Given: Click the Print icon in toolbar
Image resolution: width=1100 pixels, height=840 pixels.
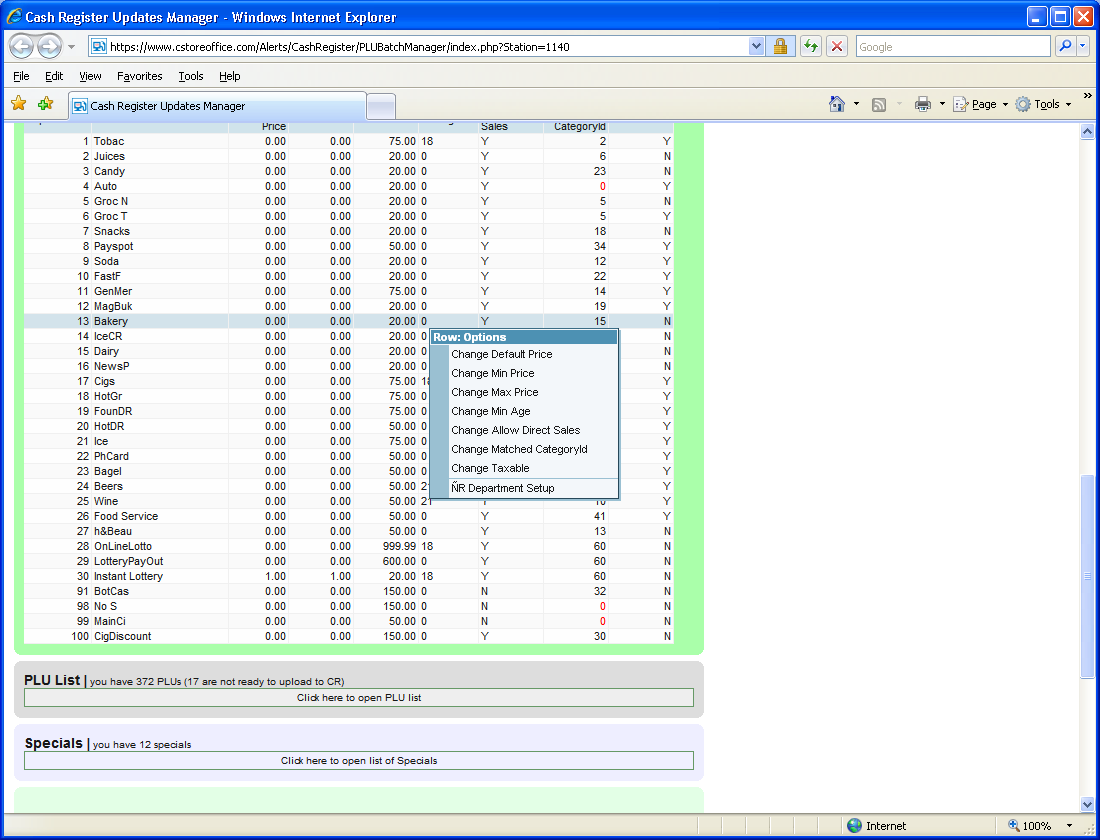Looking at the screenshot, I should (x=923, y=104).
